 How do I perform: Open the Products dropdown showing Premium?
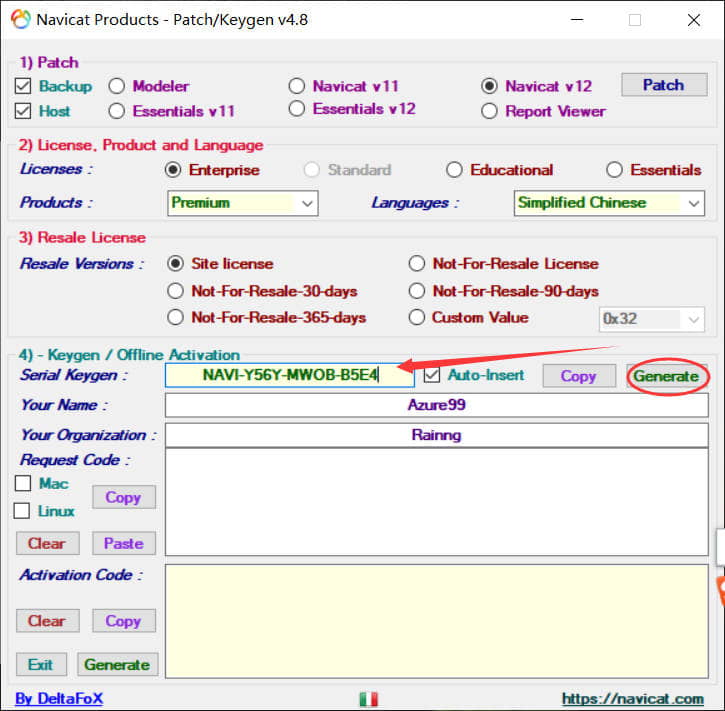click(x=243, y=203)
